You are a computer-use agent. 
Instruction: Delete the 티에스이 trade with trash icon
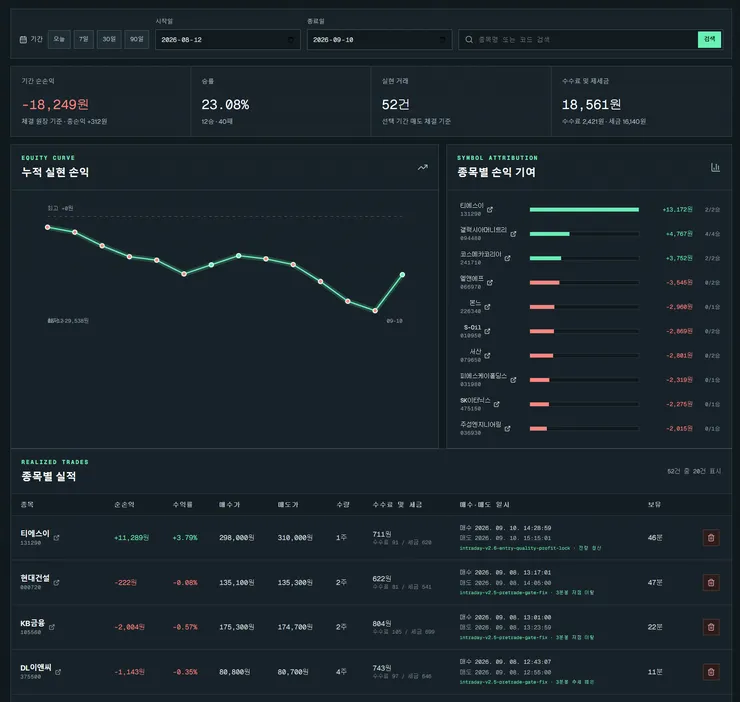[x=711, y=538]
